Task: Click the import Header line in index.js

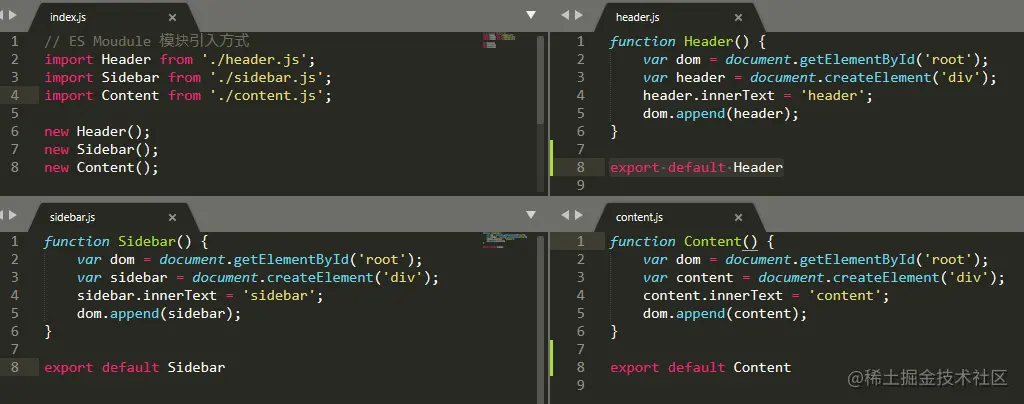Action: tap(180, 59)
